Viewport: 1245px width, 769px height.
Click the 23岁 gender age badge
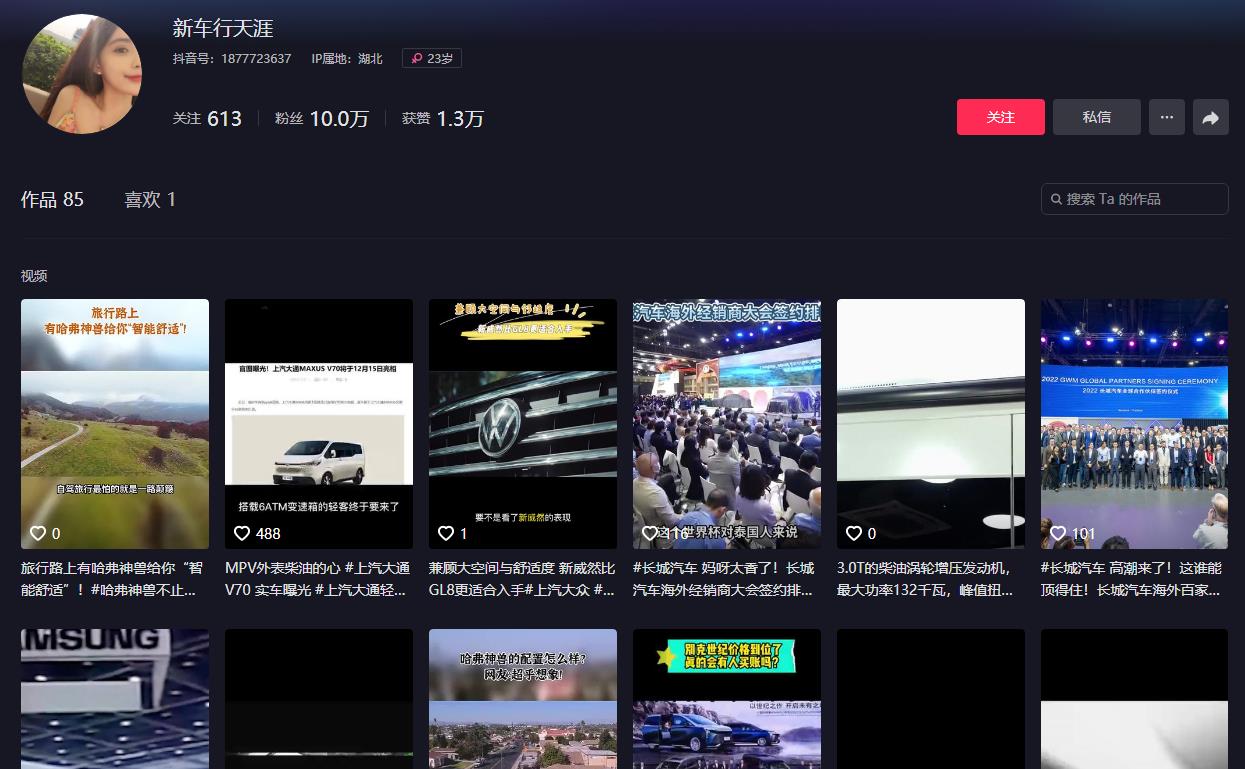432,58
